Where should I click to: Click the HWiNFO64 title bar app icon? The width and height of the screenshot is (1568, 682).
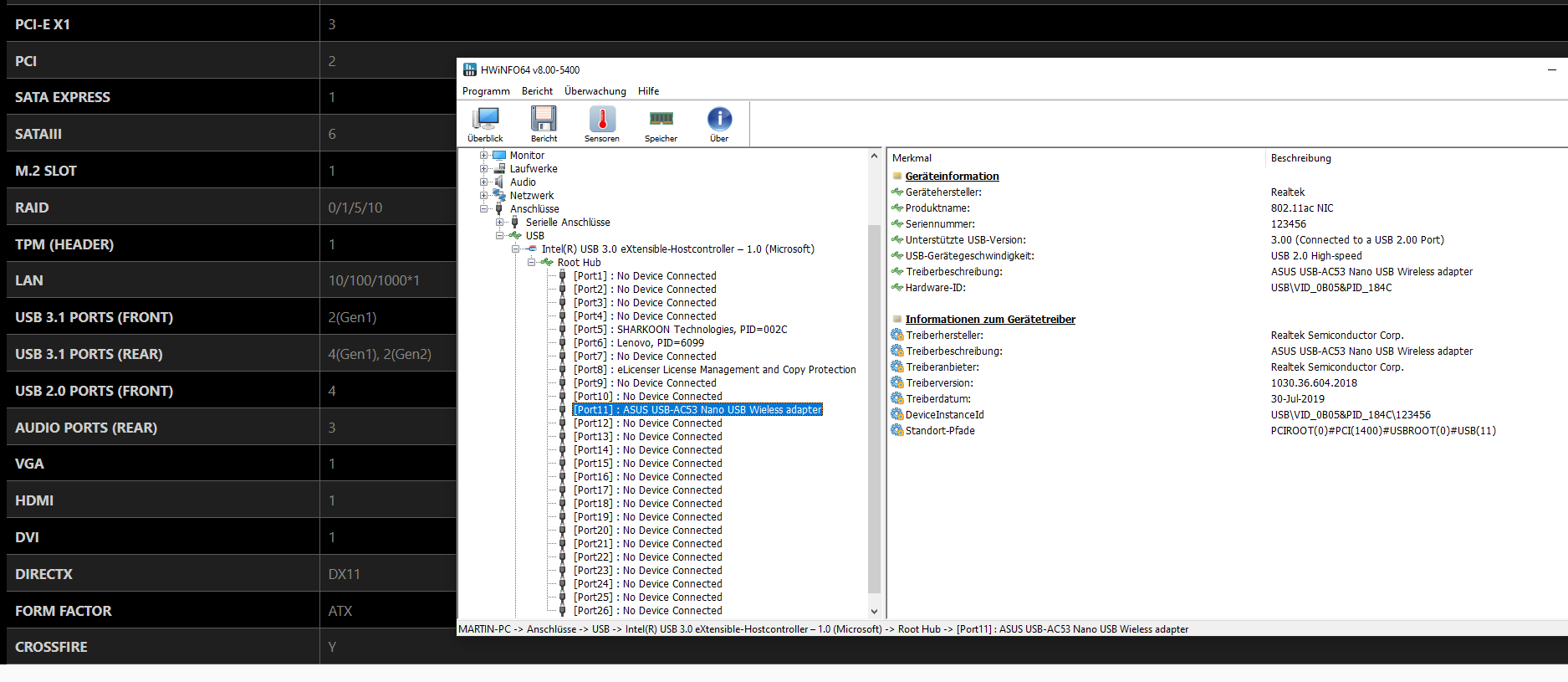pos(470,69)
